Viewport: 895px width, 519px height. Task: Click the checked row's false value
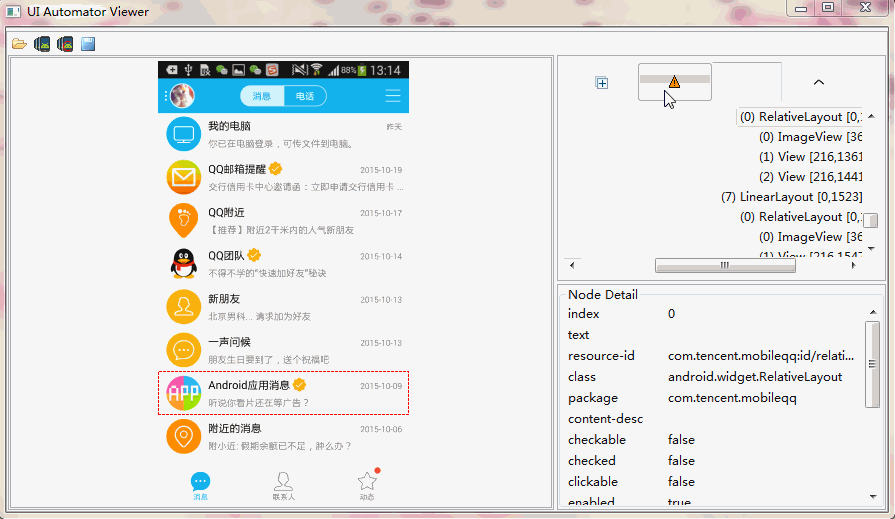pos(681,461)
